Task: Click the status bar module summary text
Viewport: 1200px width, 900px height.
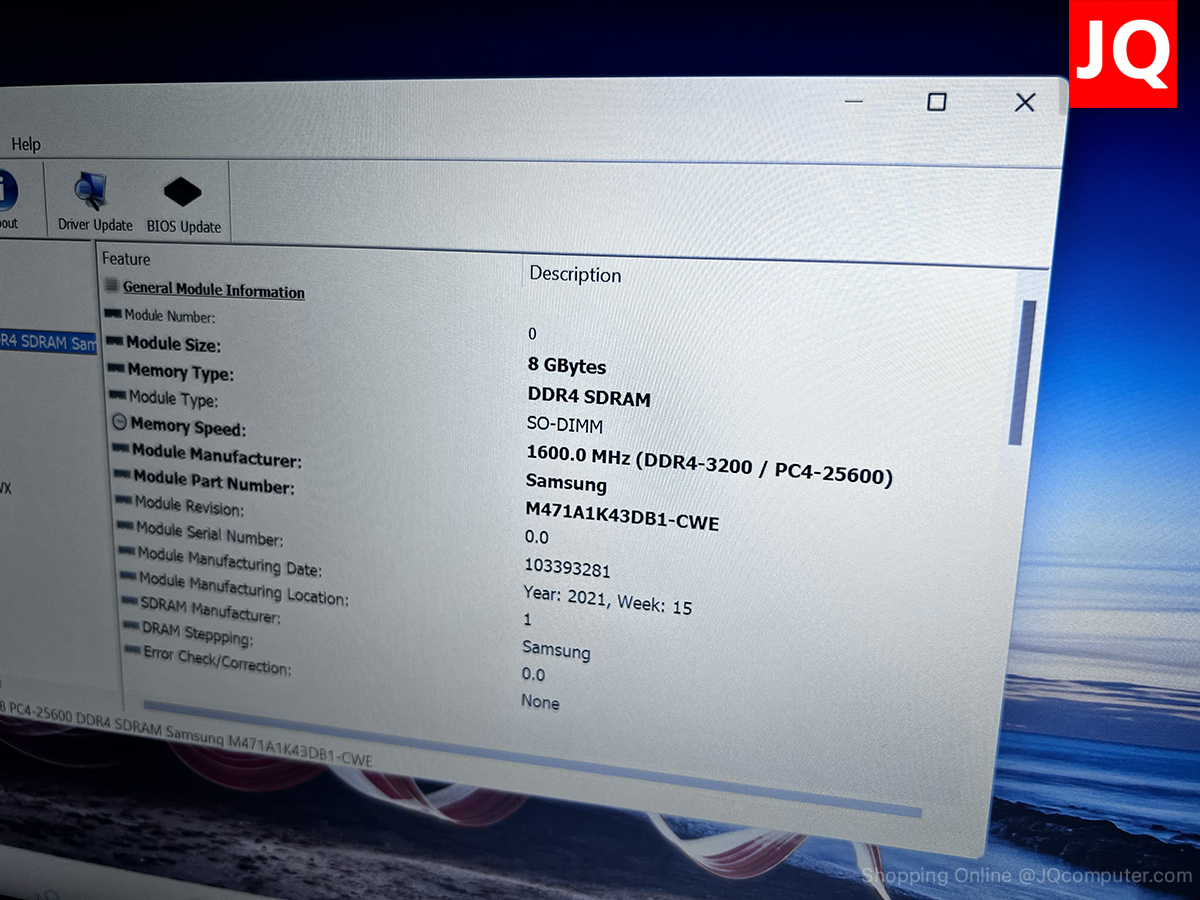Action: (x=186, y=734)
